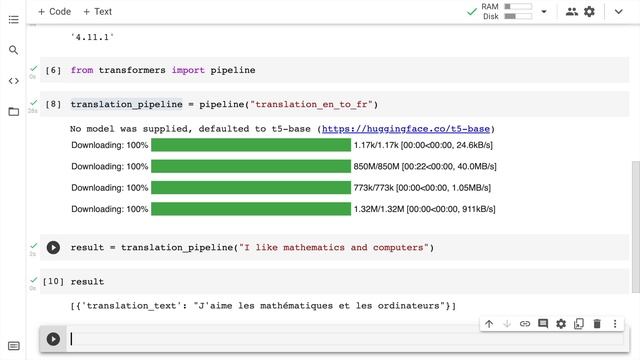Expand the runtime connection dropdown arrow

tap(544, 11)
